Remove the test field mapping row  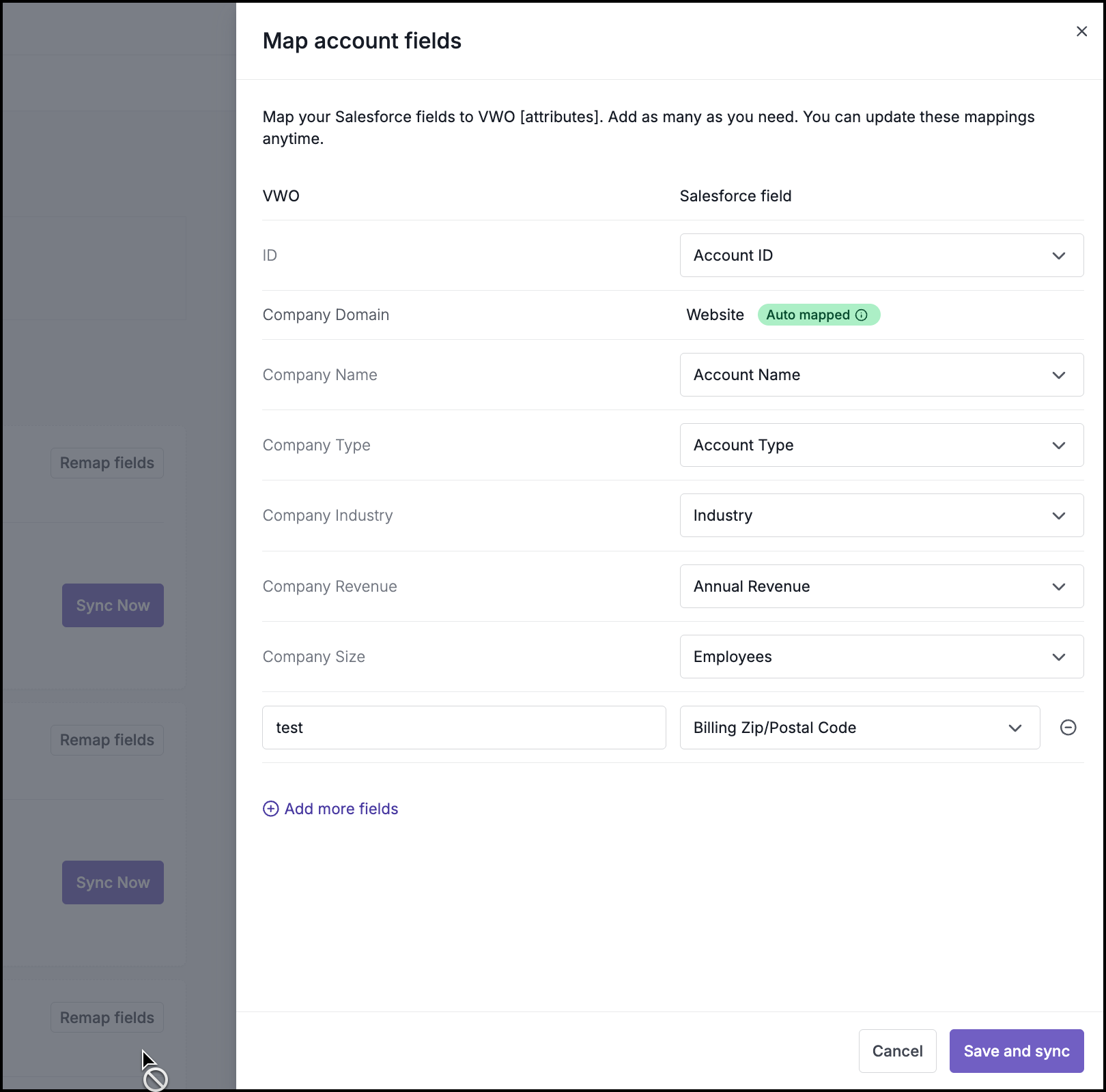coord(1068,728)
